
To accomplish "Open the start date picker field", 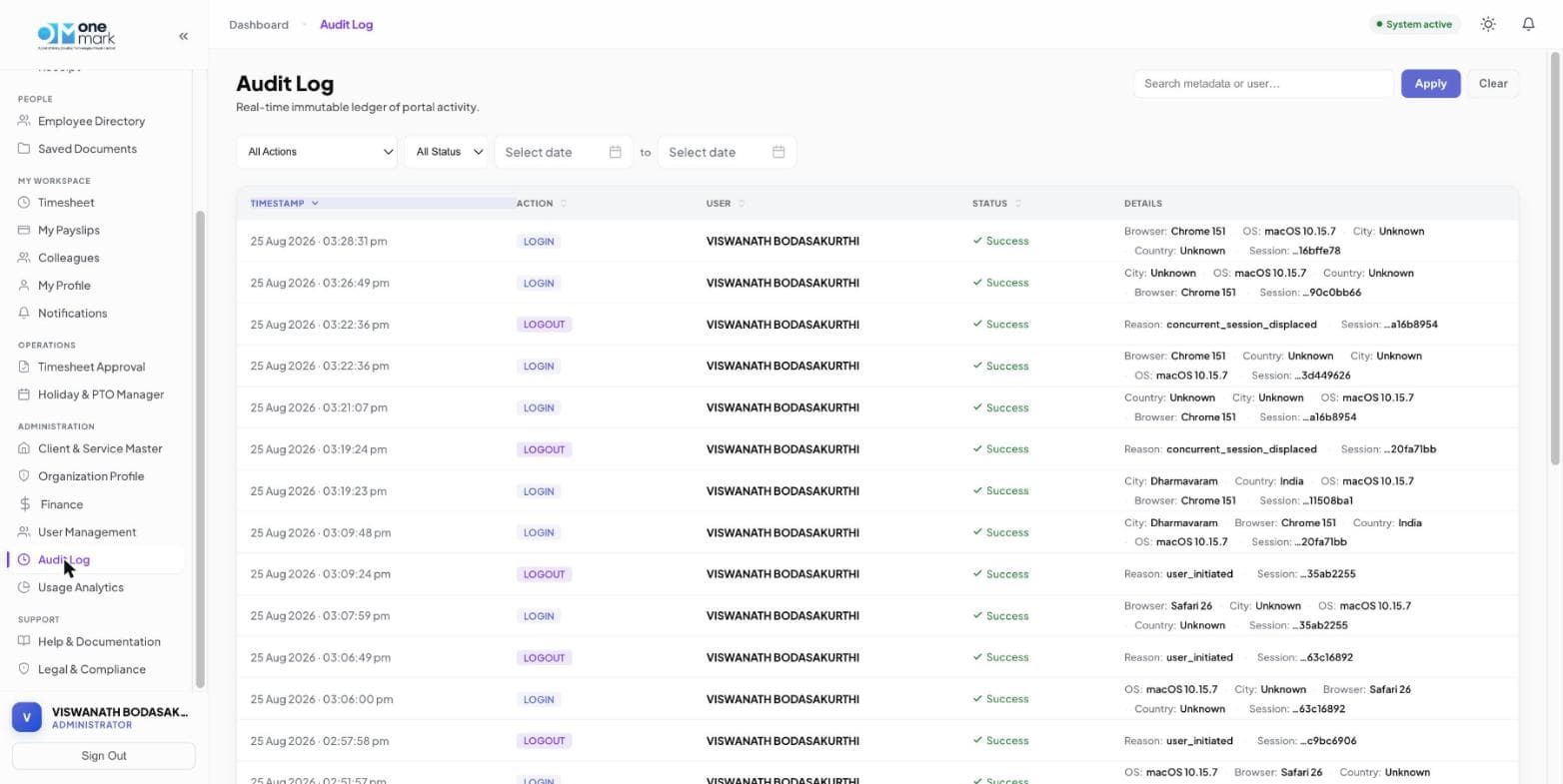I will click(x=564, y=152).
